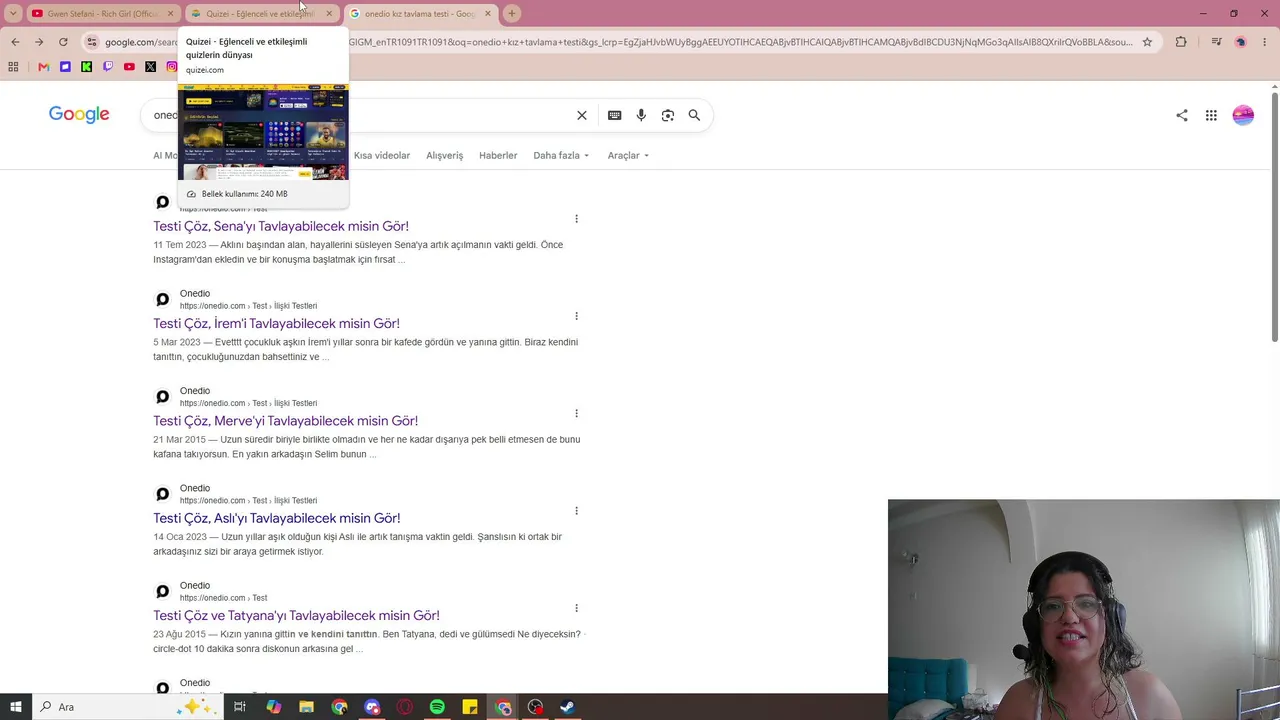Close the Gwen Stefani tab
The height and width of the screenshot is (720, 1280).
click(170, 14)
